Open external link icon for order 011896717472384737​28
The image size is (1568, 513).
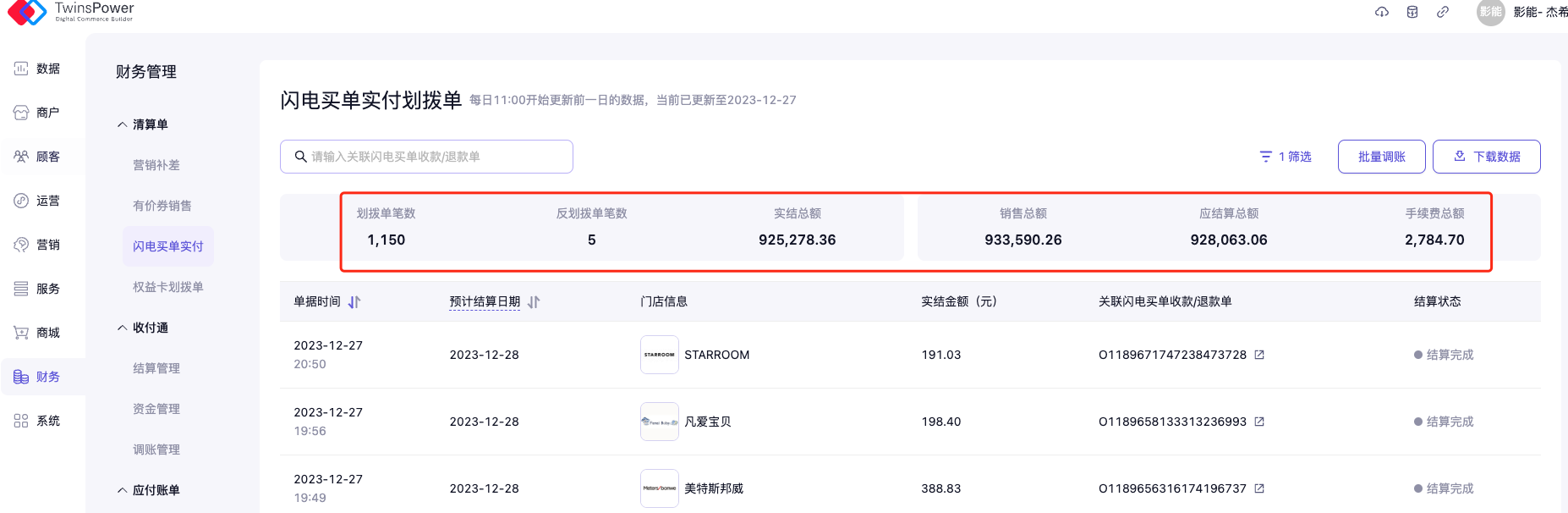1259,355
